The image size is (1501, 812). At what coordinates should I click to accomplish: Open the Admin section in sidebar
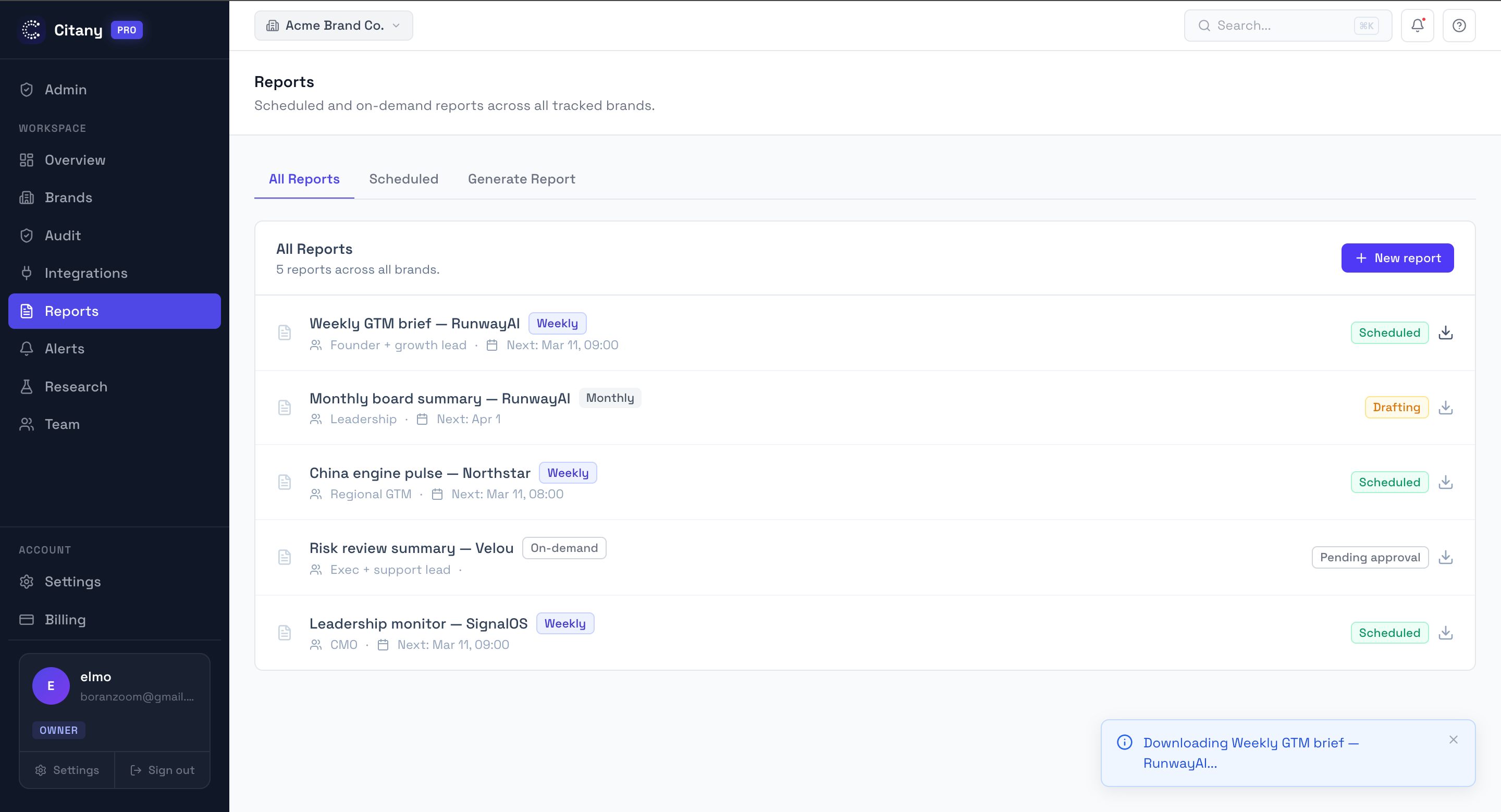click(66, 89)
